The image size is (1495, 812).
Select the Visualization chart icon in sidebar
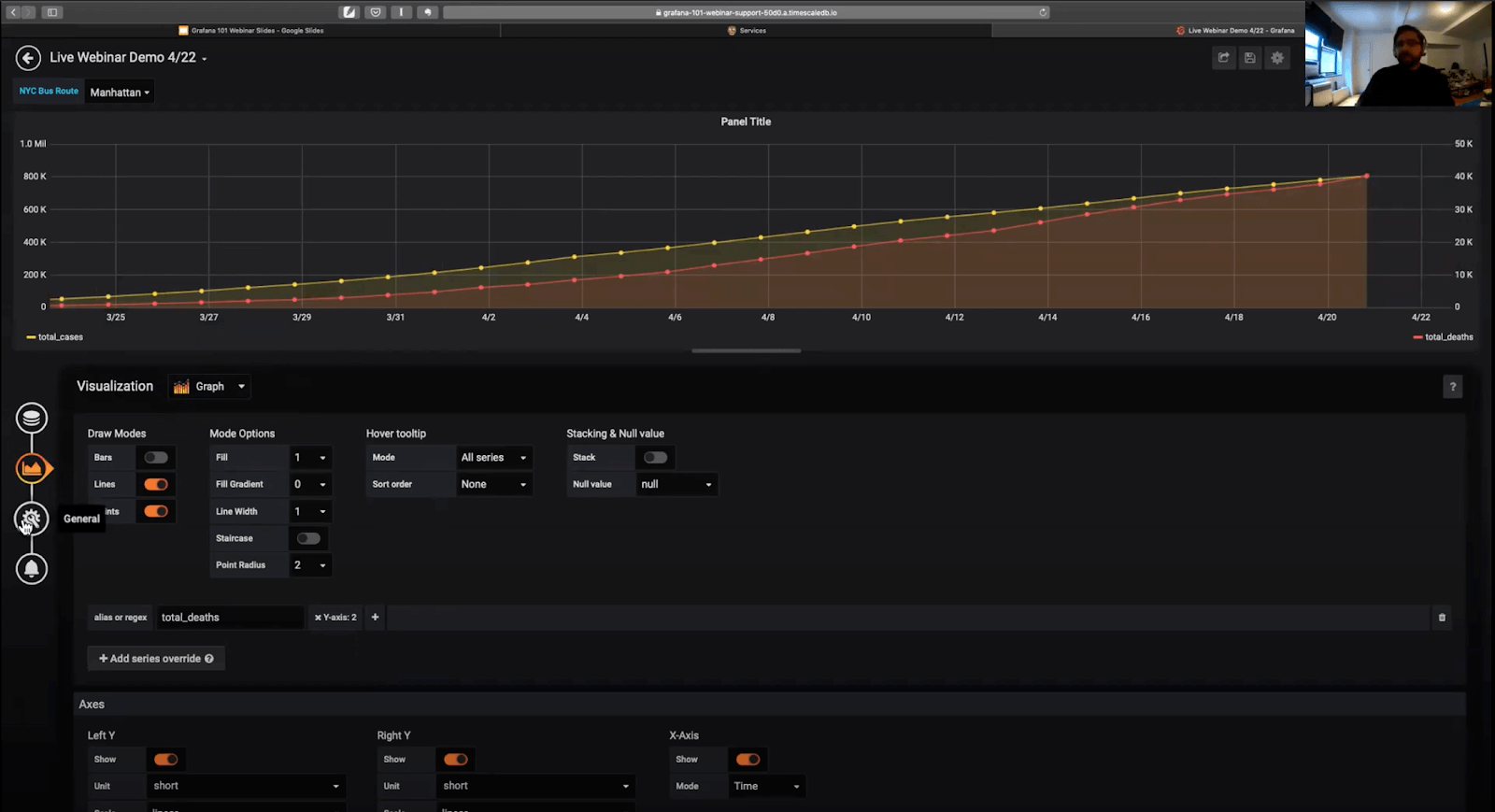[x=32, y=468]
